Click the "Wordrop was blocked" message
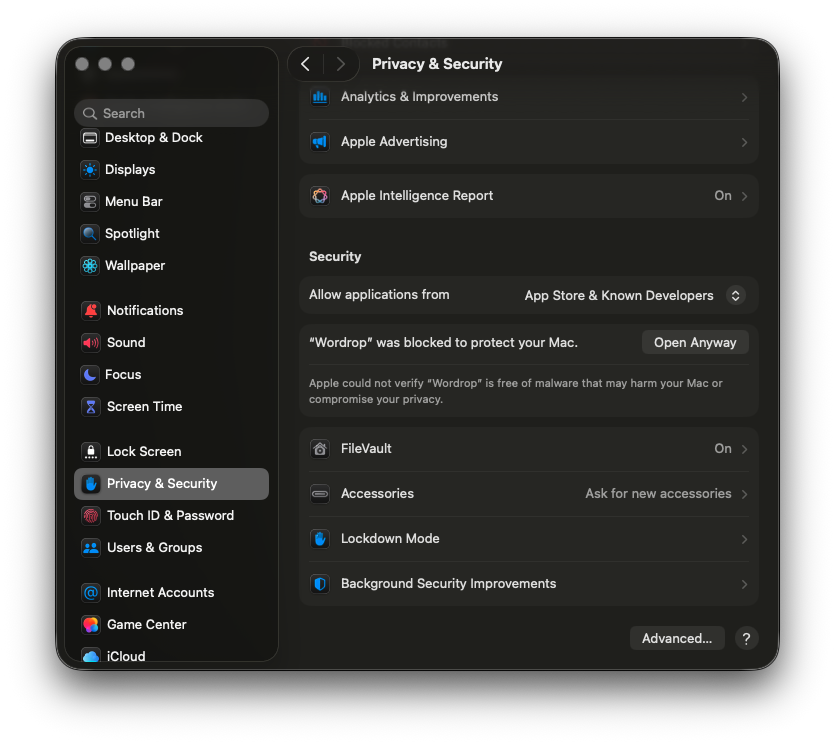 point(443,342)
